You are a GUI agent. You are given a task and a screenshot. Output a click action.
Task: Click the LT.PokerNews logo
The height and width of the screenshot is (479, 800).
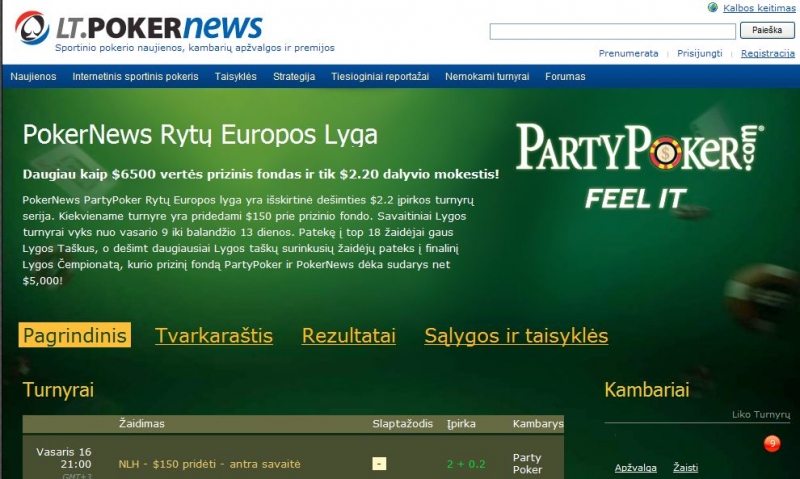click(x=139, y=27)
